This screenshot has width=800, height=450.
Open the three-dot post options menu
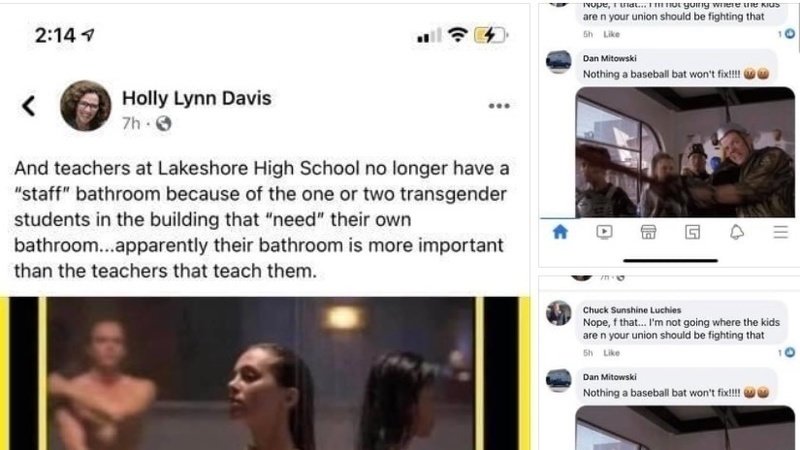[x=499, y=106]
